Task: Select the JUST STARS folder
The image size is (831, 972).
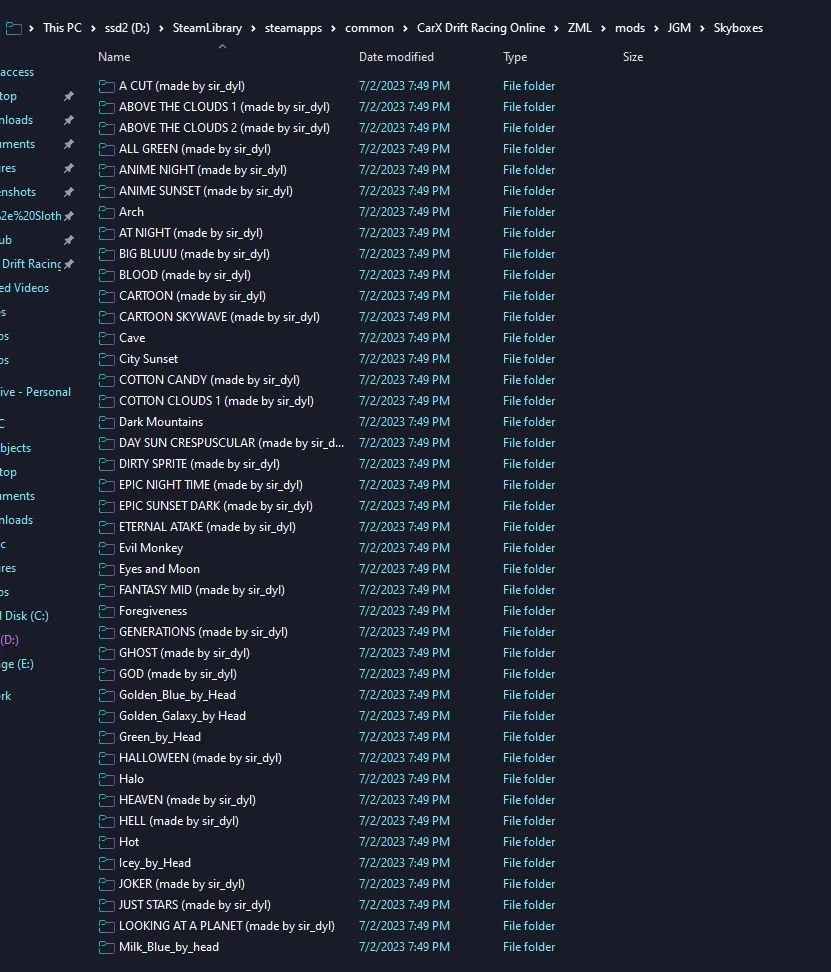Action: tap(195, 905)
